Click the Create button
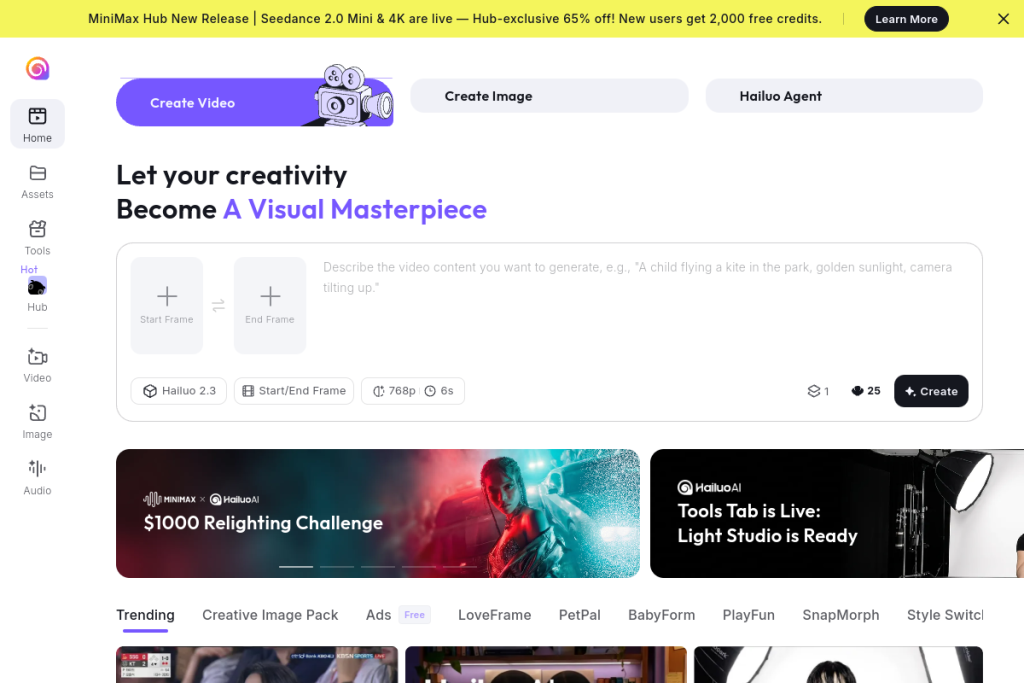1024x683 pixels. 931,391
